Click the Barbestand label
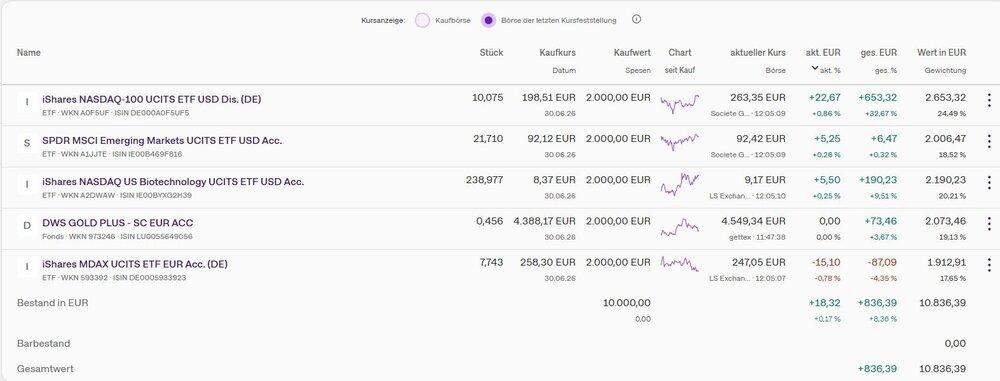 (43, 343)
